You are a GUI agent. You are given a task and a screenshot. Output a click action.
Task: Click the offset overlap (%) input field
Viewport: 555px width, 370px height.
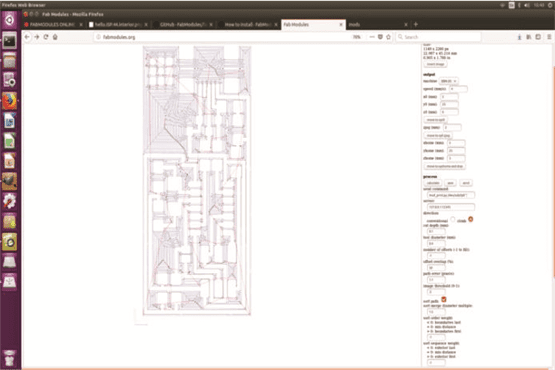tap(436, 268)
